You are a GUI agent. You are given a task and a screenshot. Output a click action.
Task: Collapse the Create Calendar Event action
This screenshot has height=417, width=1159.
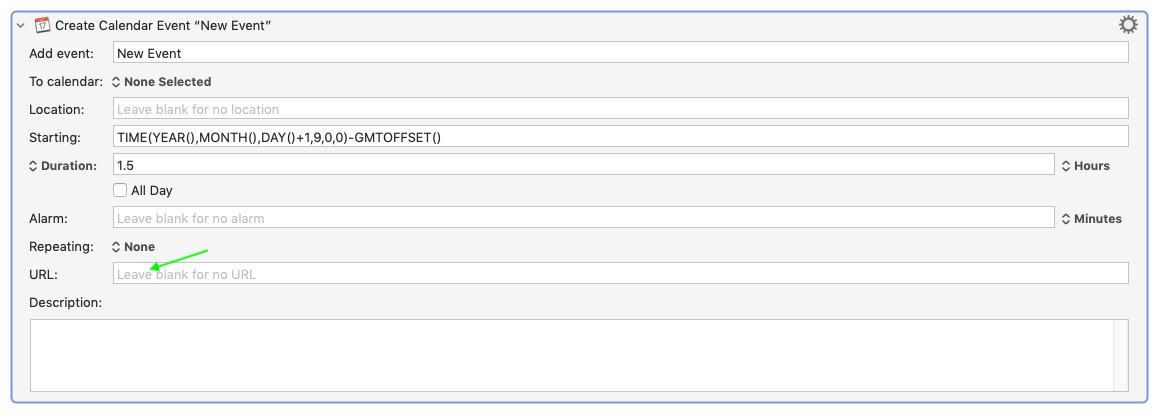21,26
